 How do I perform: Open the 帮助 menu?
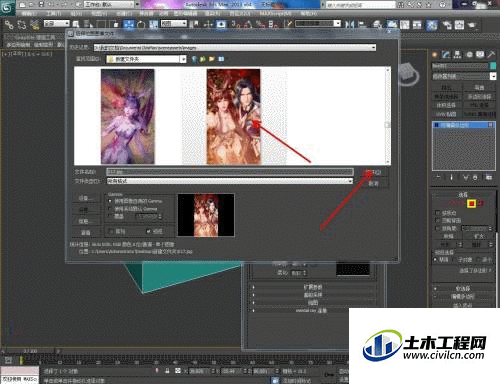point(309,13)
